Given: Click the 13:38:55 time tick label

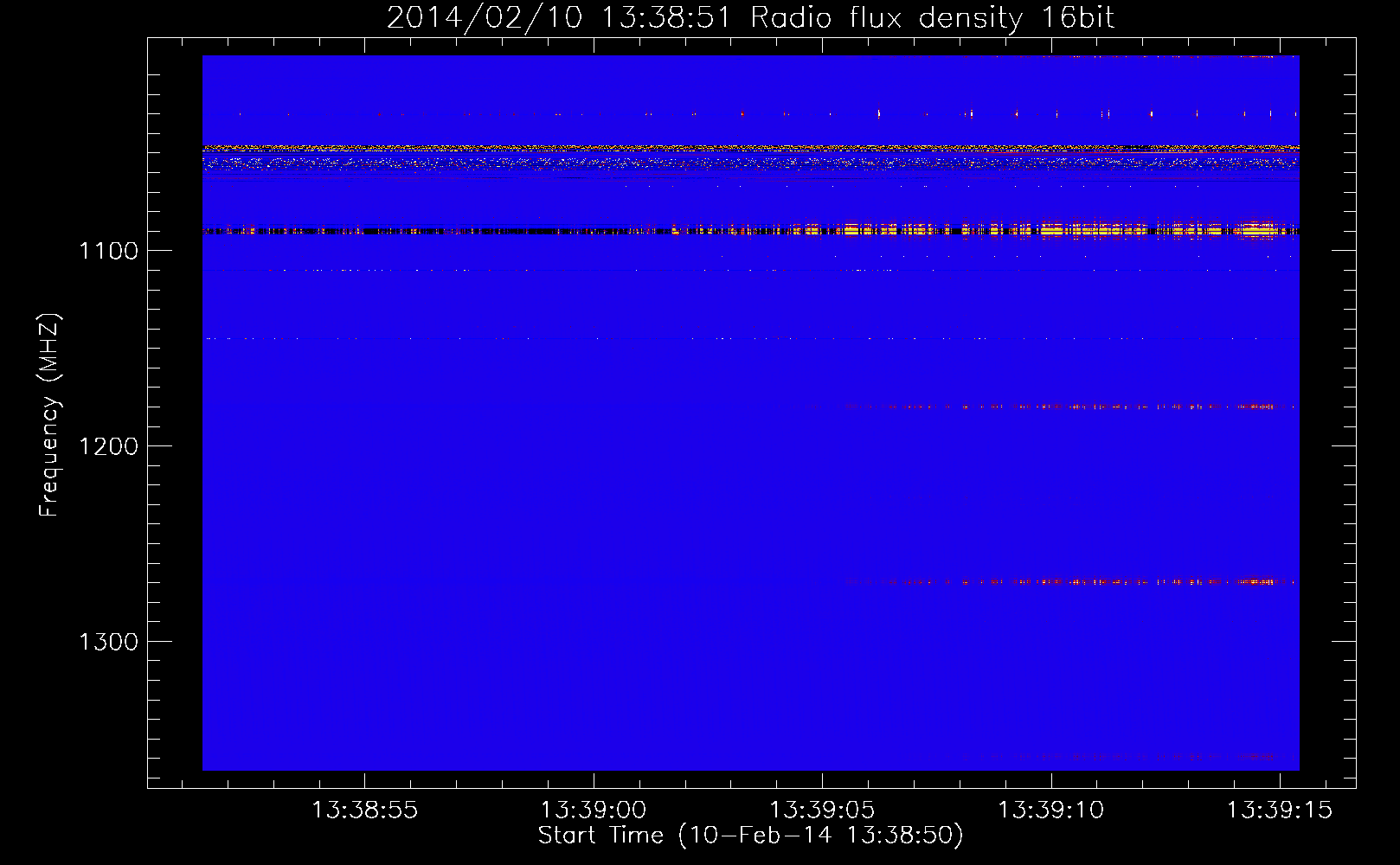Looking at the screenshot, I should point(364,811).
